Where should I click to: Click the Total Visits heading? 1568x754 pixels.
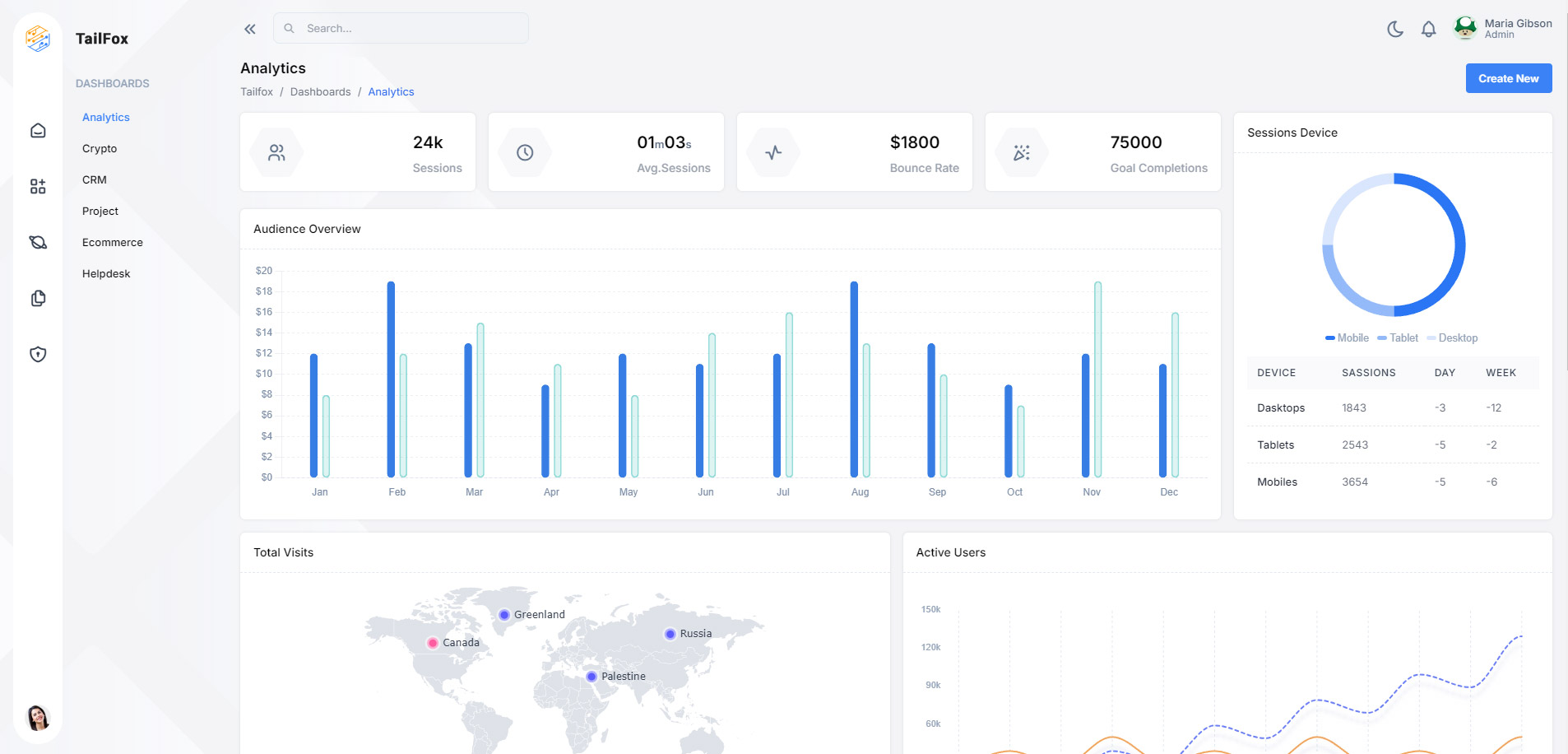(x=283, y=553)
